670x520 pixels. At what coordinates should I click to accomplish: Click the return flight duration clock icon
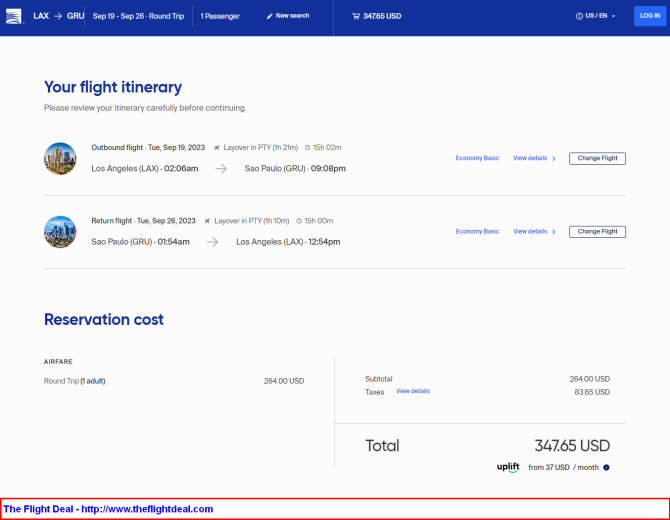click(299, 221)
